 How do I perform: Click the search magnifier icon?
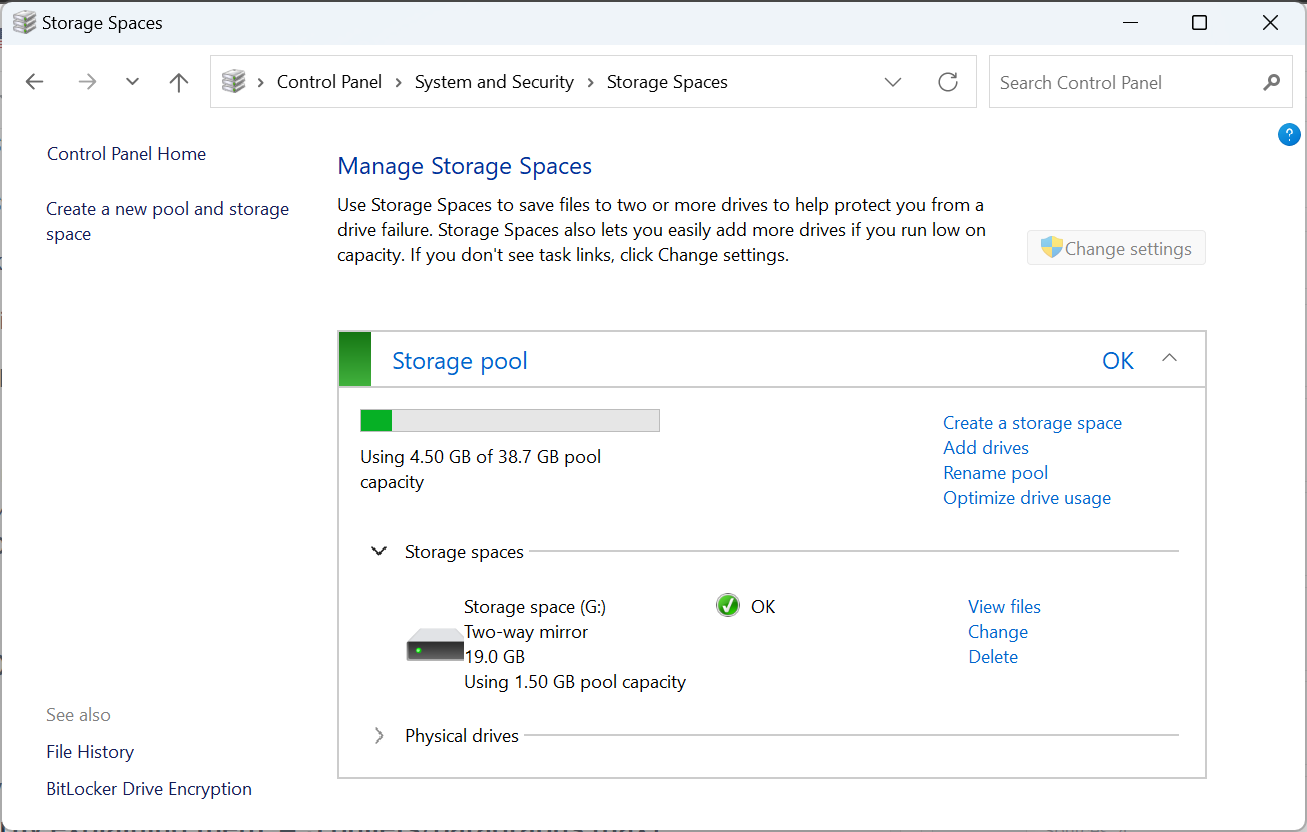1271,82
